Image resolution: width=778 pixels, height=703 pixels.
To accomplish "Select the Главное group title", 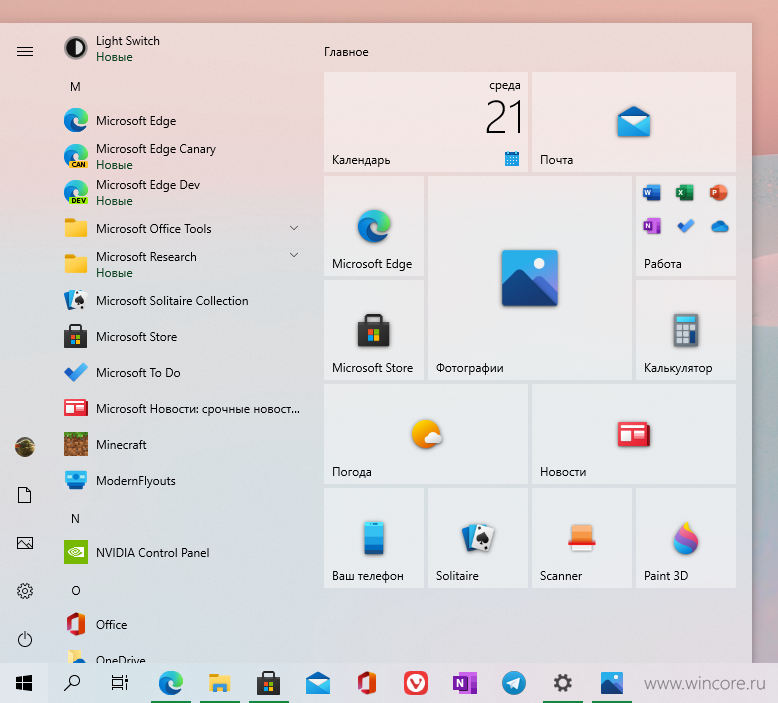I will (x=346, y=52).
